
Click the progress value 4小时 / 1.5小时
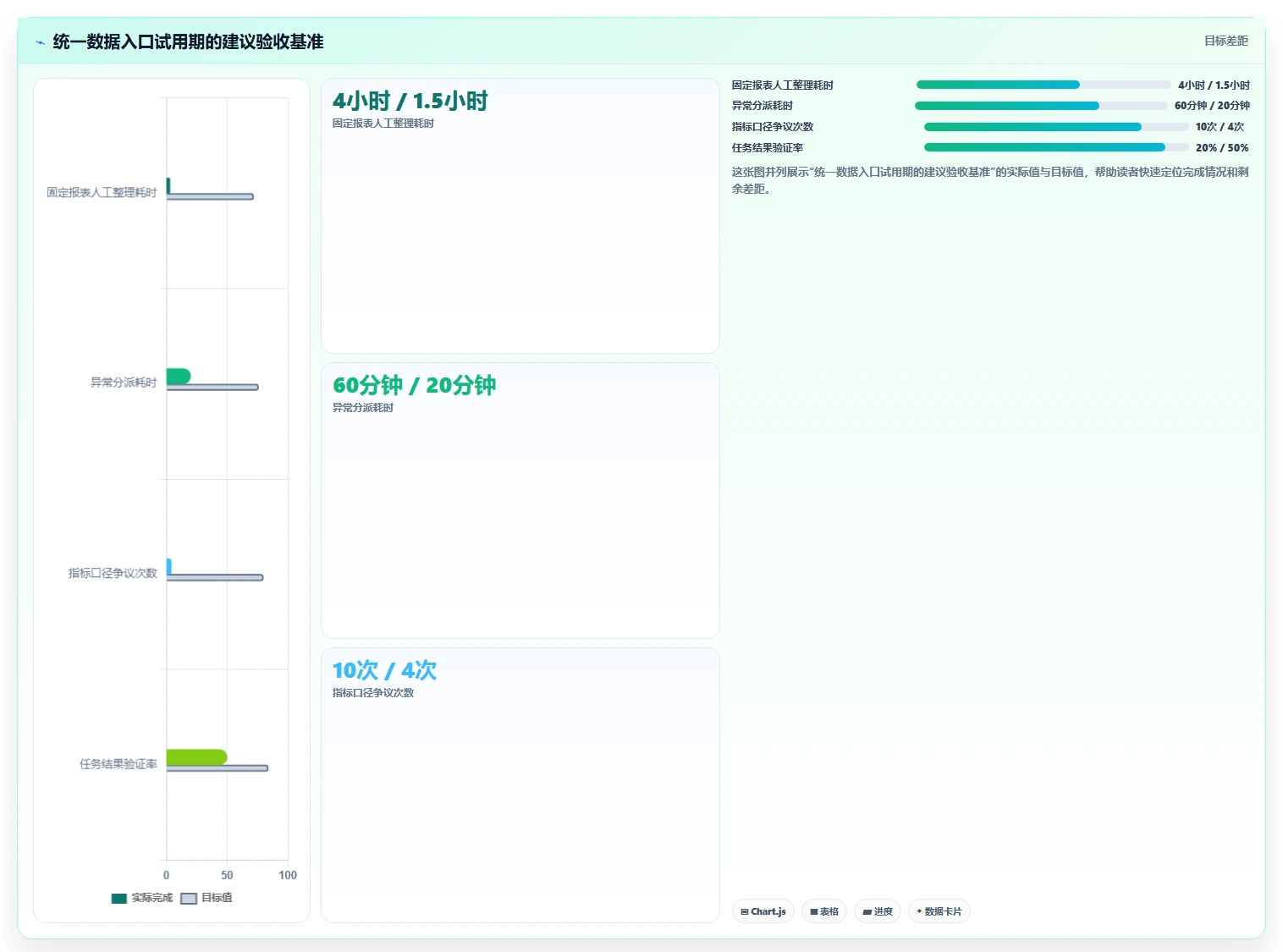click(1214, 85)
